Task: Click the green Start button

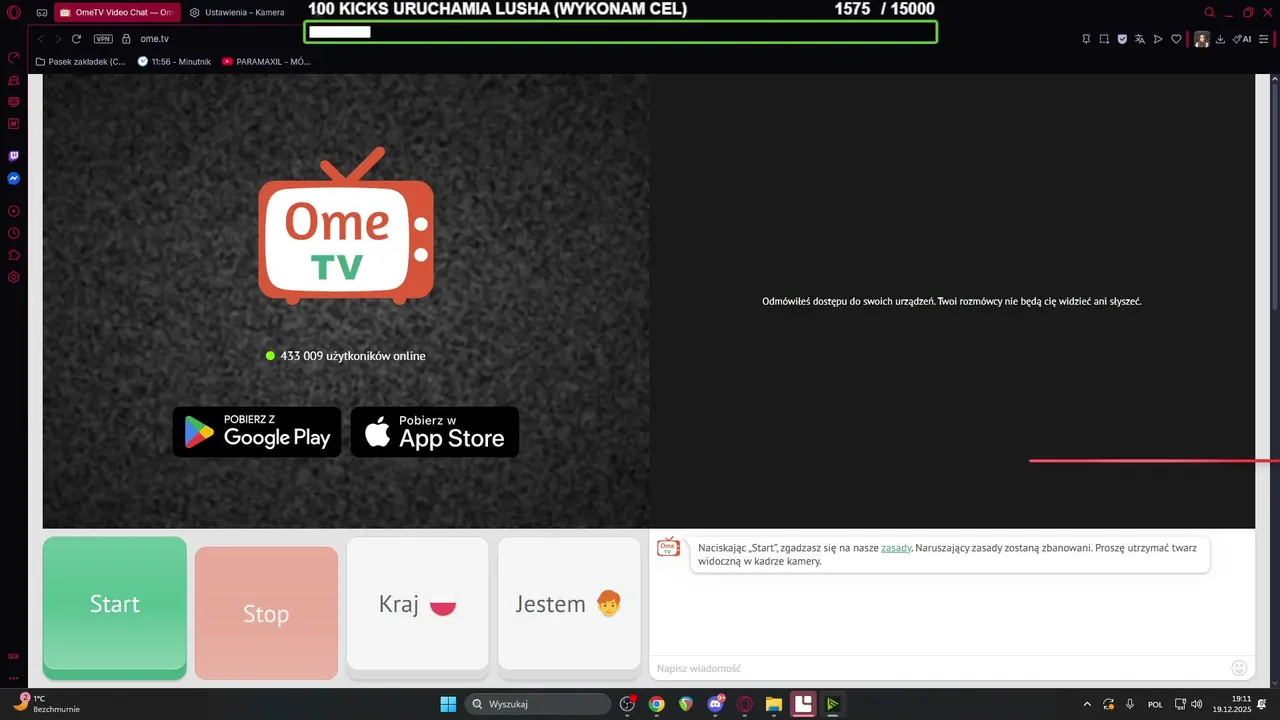Action: coord(115,608)
